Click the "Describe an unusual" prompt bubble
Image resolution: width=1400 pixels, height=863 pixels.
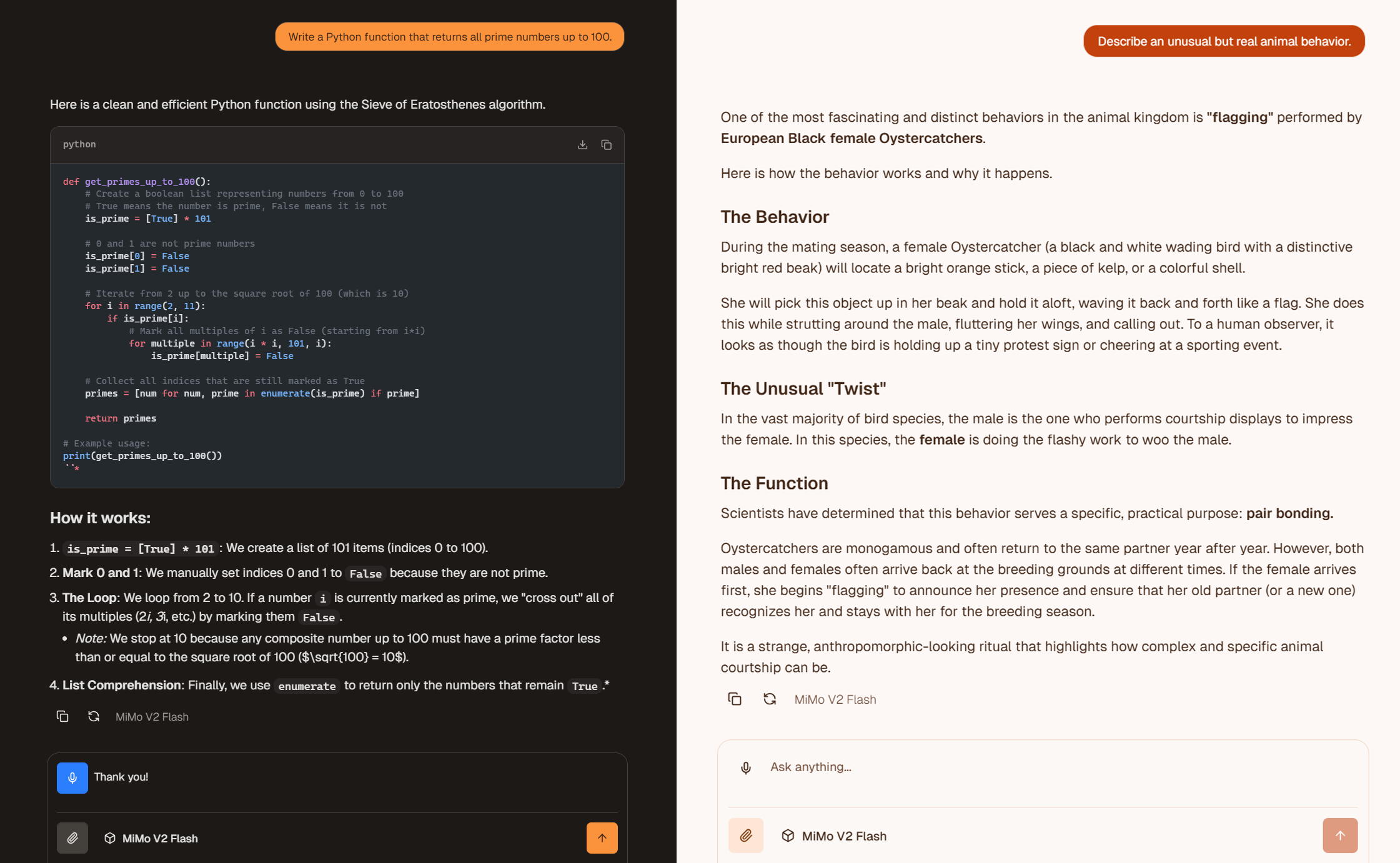coord(1224,41)
